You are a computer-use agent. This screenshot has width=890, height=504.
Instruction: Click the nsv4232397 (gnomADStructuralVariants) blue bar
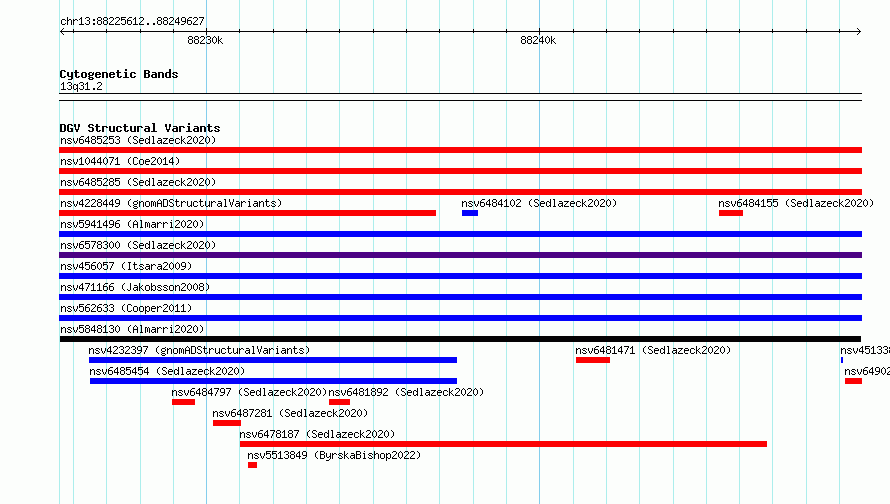point(273,360)
